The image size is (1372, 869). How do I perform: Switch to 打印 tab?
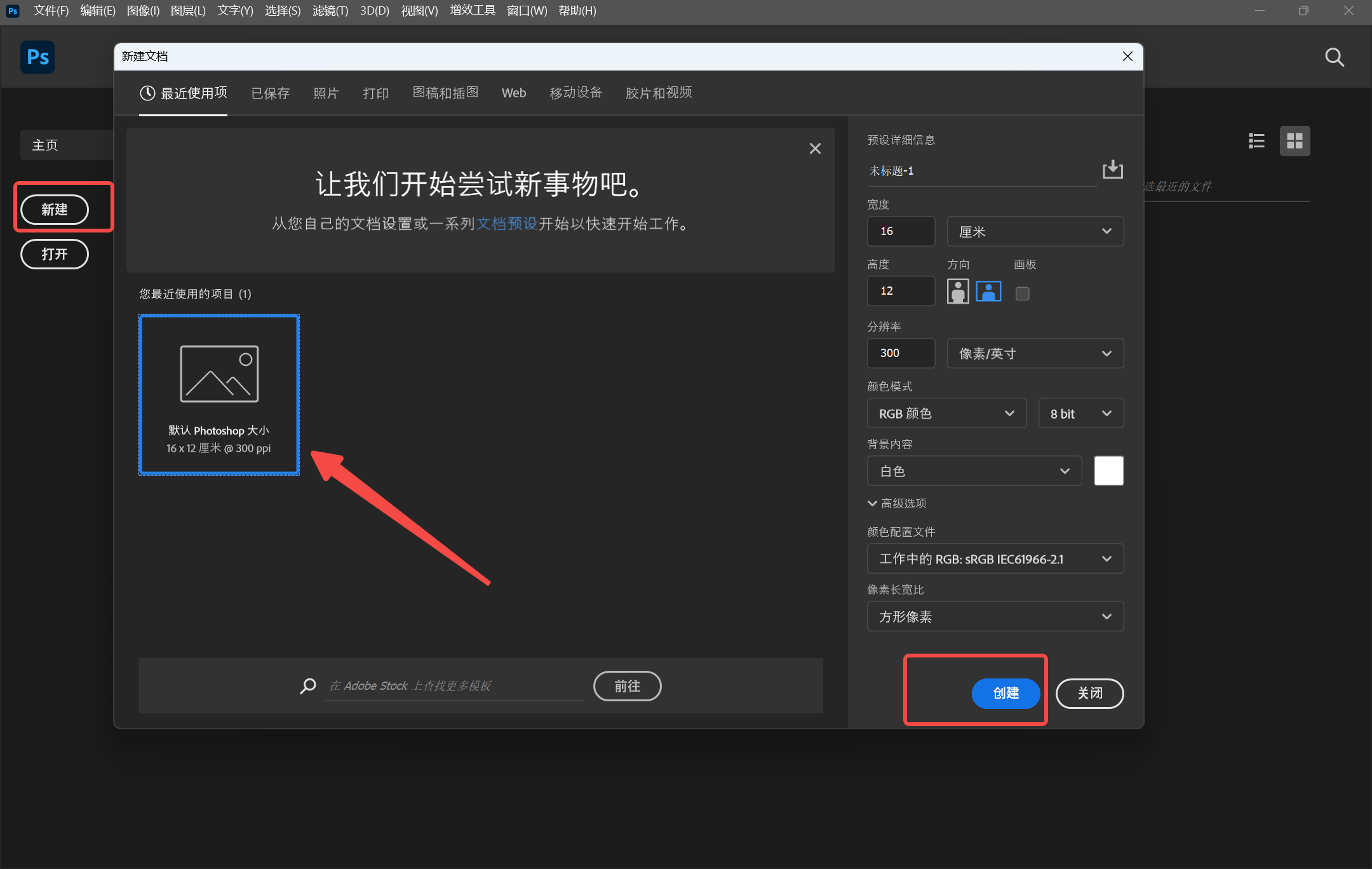pos(376,93)
